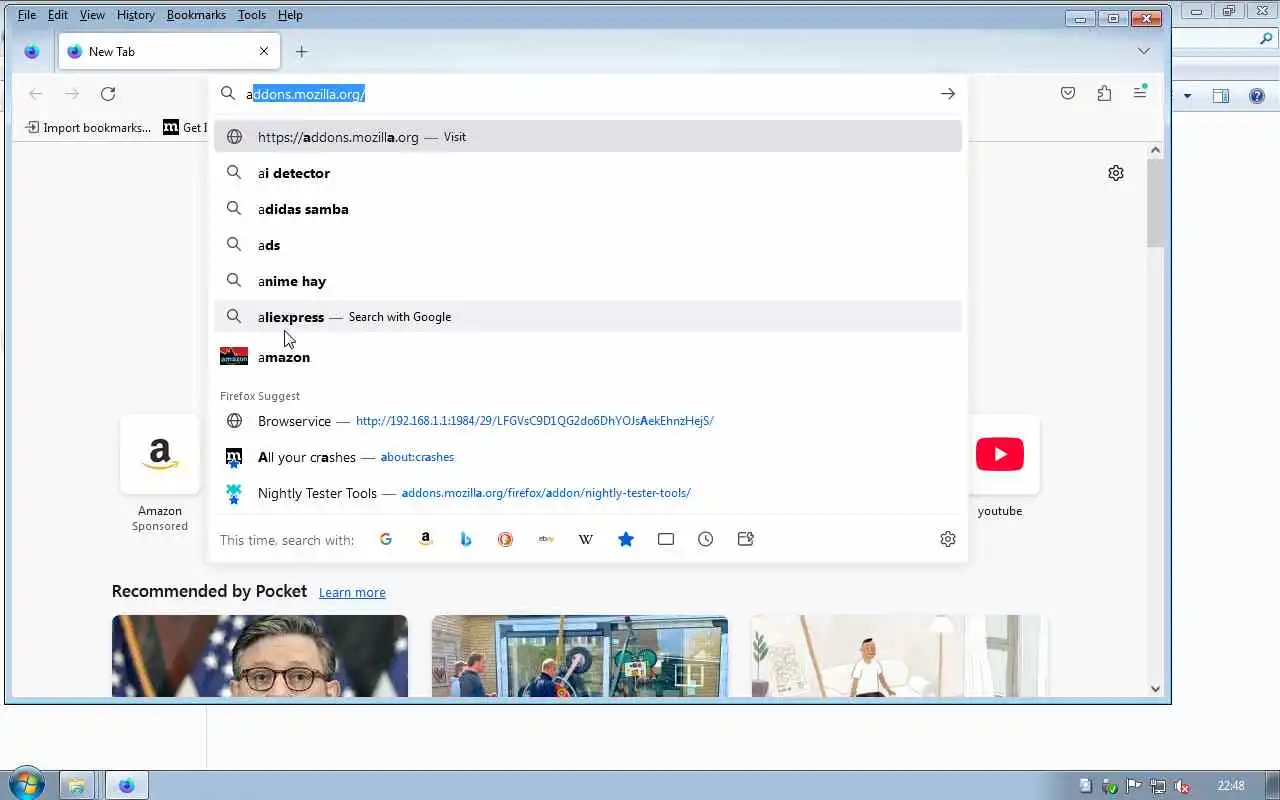Viewport: 1280px width, 800px height.
Task: Open the View menu
Action: click(x=92, y=15)
